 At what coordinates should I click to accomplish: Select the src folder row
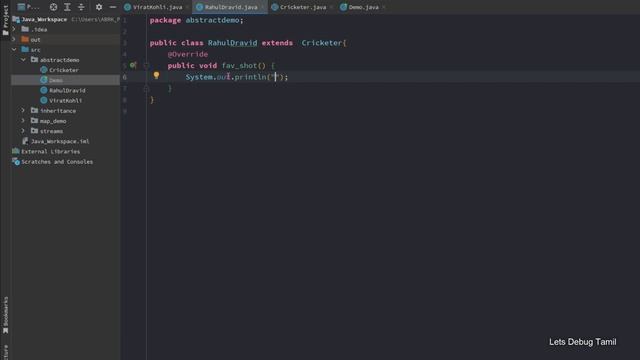[65, 50]
